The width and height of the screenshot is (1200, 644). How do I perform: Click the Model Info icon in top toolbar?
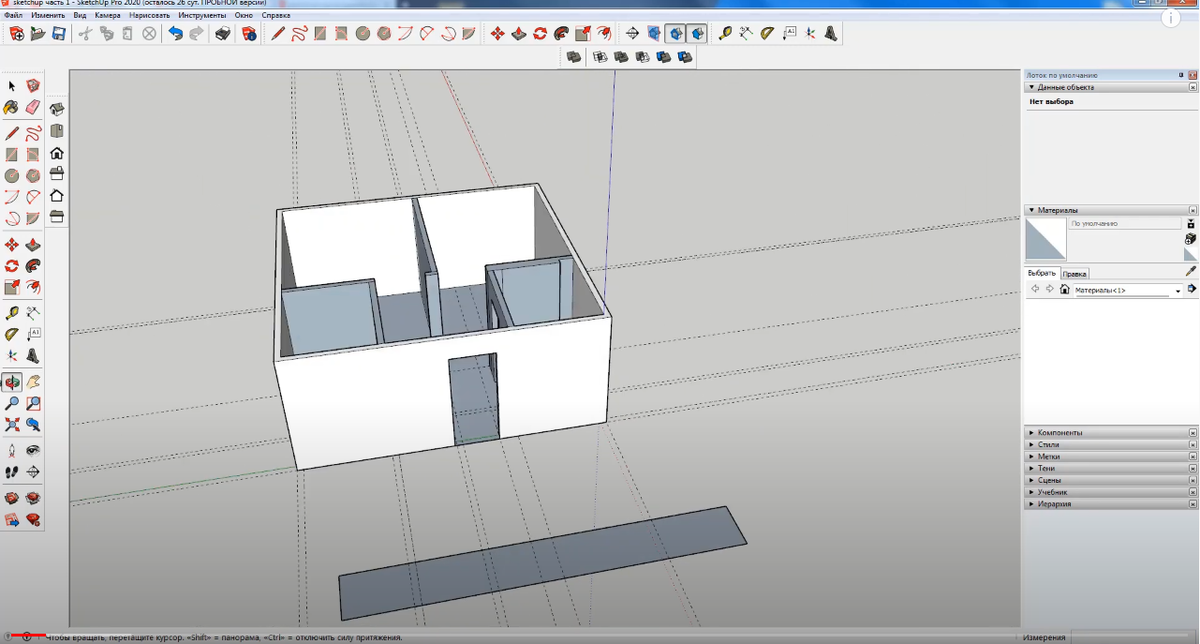[x=249, y=34]
